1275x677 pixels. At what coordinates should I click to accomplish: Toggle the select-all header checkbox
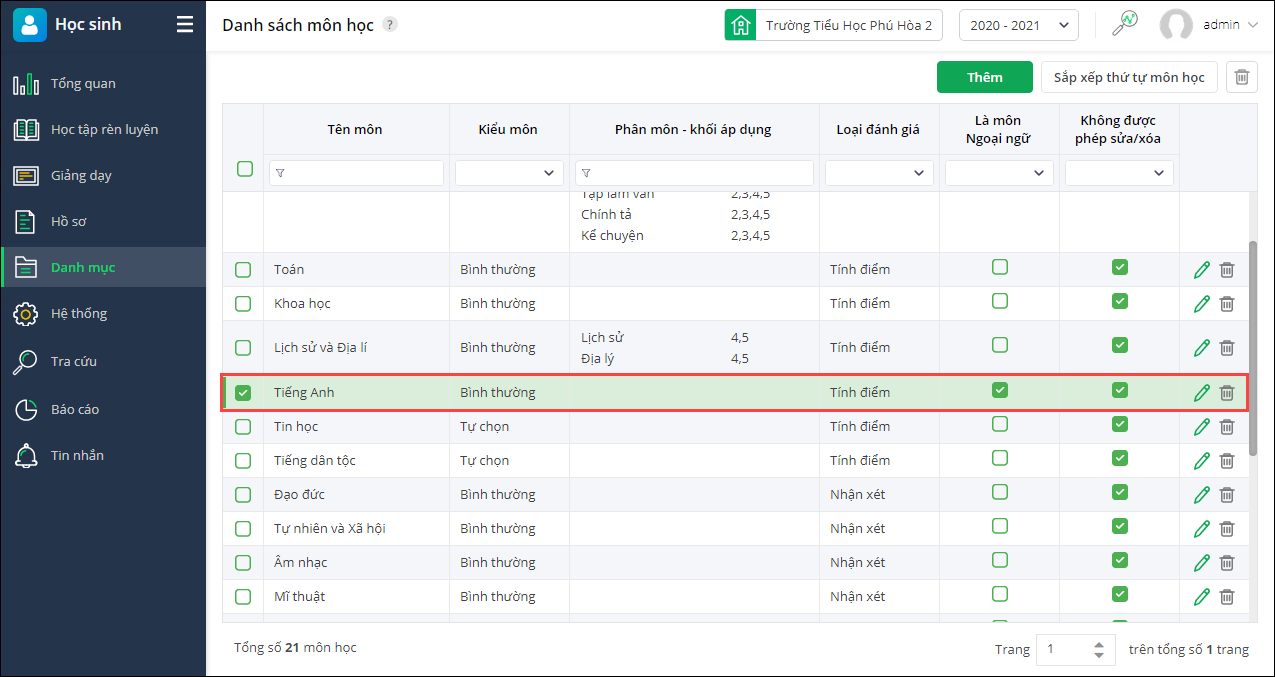click(245, 169)
